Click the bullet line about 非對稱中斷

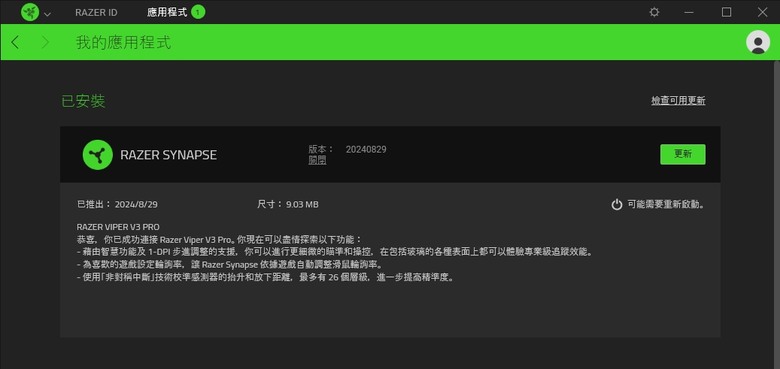coord(266,278)
